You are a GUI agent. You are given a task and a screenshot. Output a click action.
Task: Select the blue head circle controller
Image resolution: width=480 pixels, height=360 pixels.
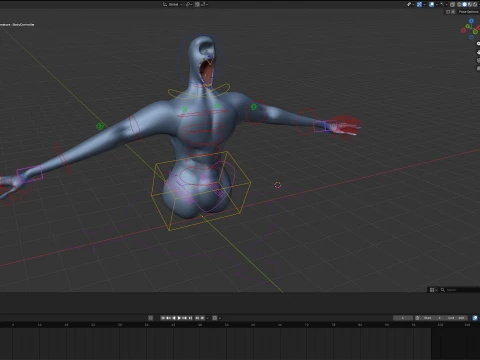pyautogui.click(x=200, y=59)
